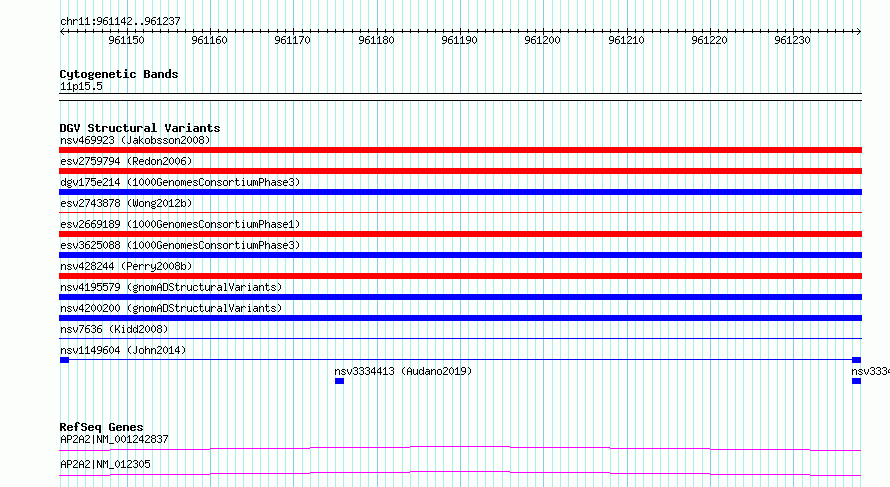Open the nsv7636 (Kidd2008) variant label
This screenshot has width=890, height=487.
coord(114,329)
